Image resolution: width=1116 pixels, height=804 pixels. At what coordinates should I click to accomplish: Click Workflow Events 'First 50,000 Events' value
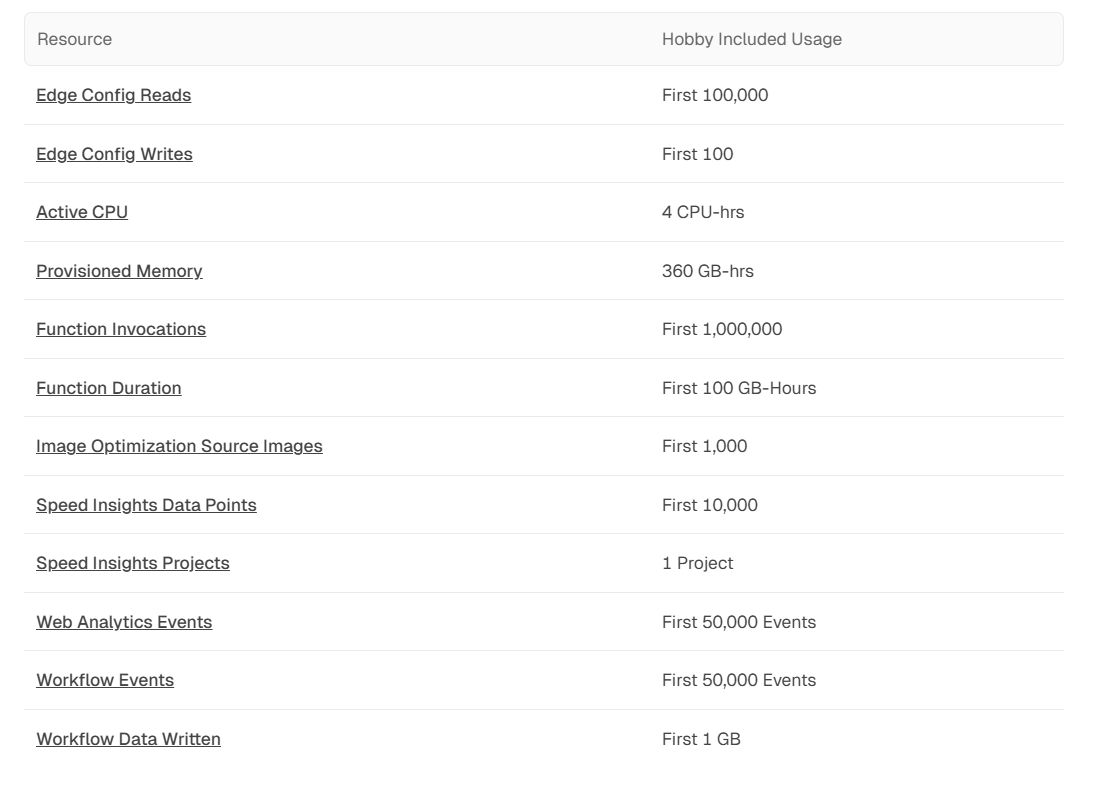pyautogui.click(x=739, y=680)
